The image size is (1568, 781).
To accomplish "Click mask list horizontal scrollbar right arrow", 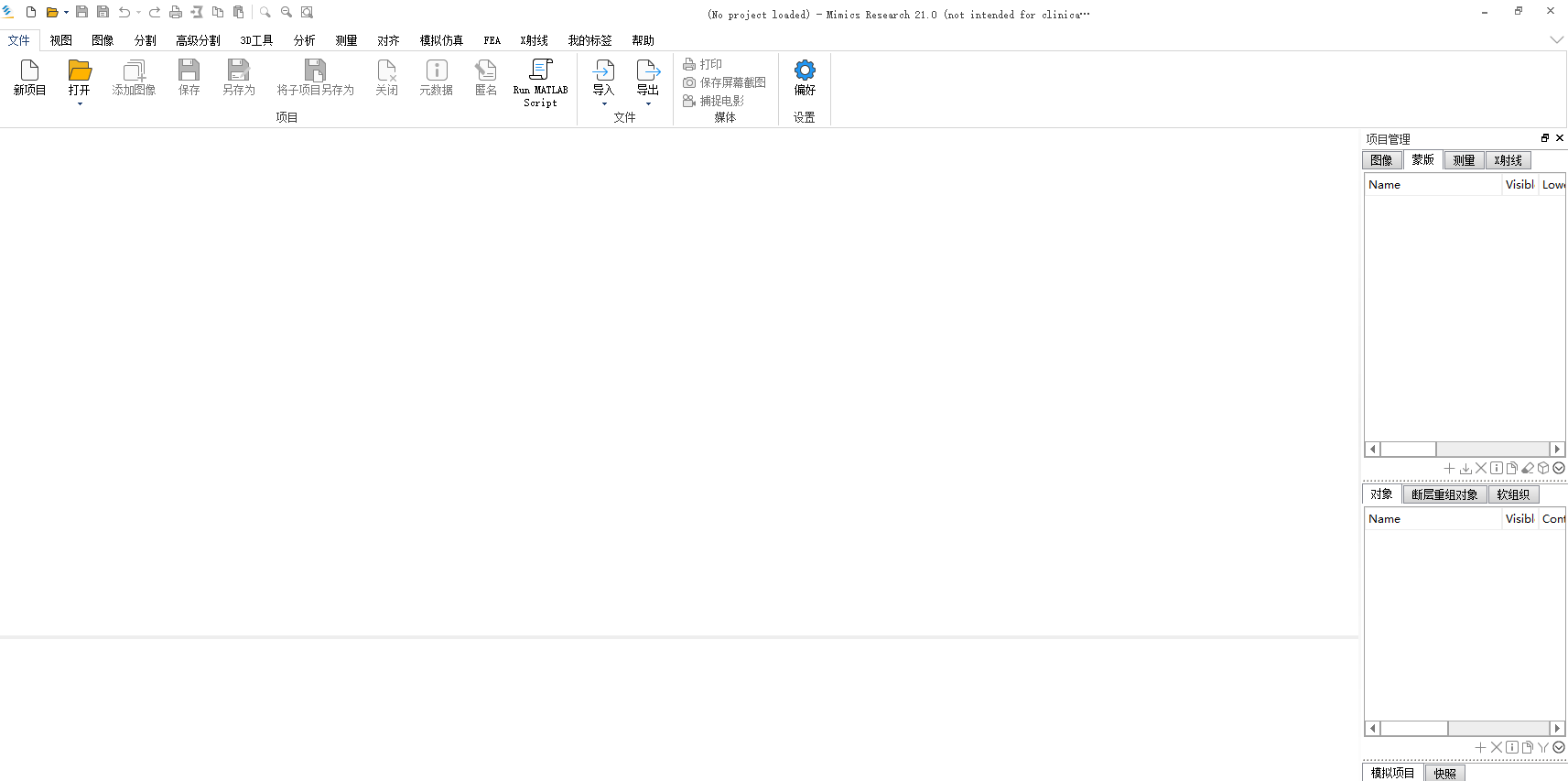I will (1557, 450).
